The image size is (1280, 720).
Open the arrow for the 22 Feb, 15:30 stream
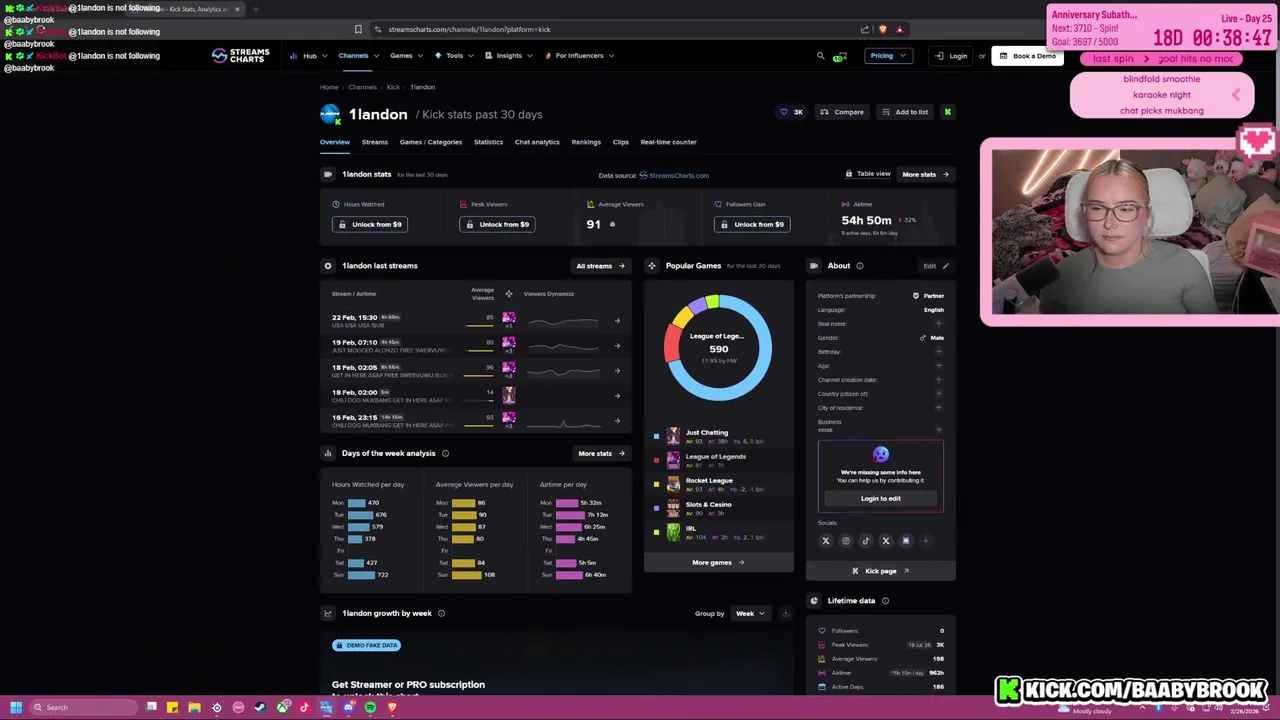point(617,321)
